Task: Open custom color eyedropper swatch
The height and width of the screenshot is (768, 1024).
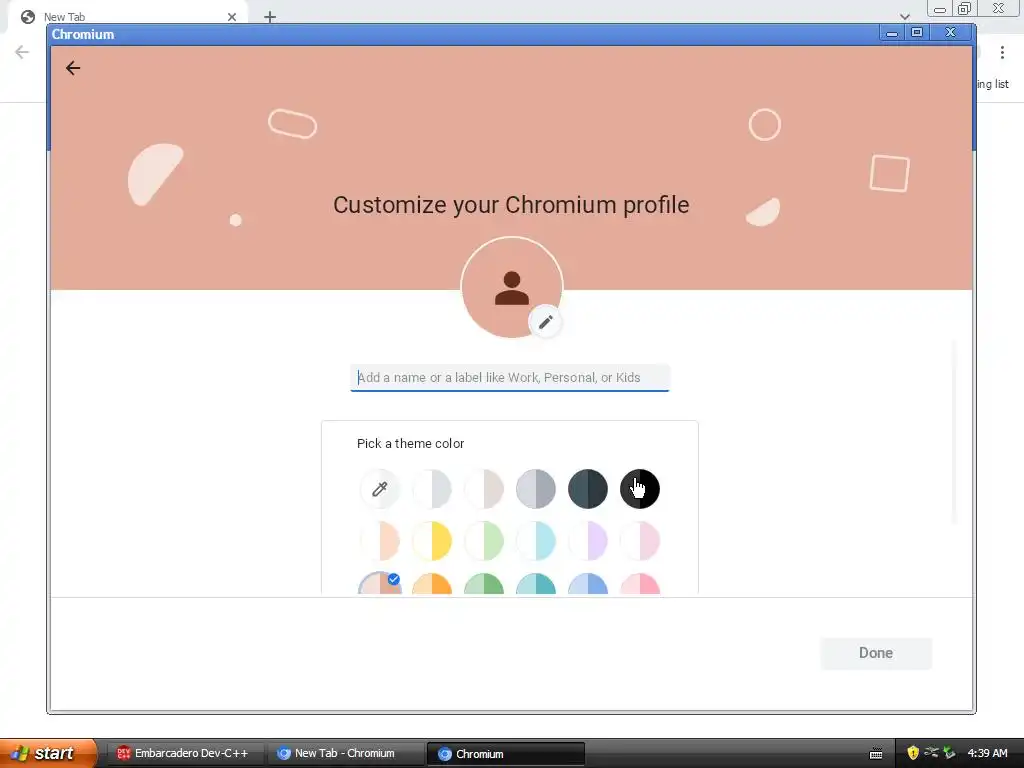Action: (x=379, y=488)
